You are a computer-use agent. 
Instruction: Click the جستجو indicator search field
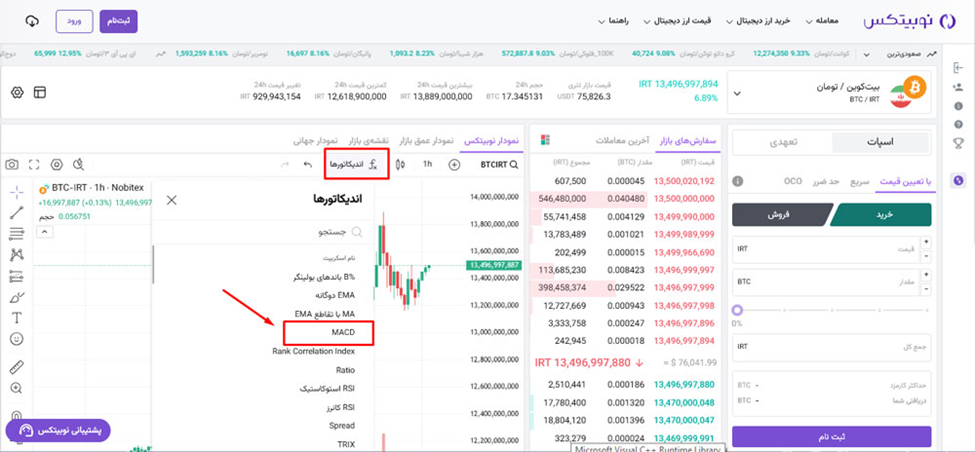pos(264,233)
